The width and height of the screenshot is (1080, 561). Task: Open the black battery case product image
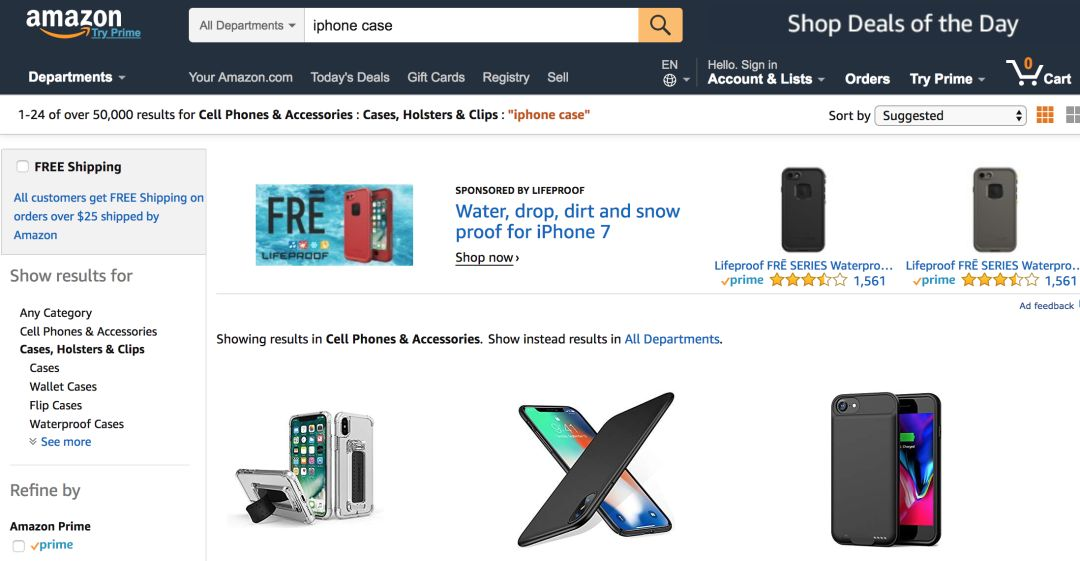click(886, 469)
